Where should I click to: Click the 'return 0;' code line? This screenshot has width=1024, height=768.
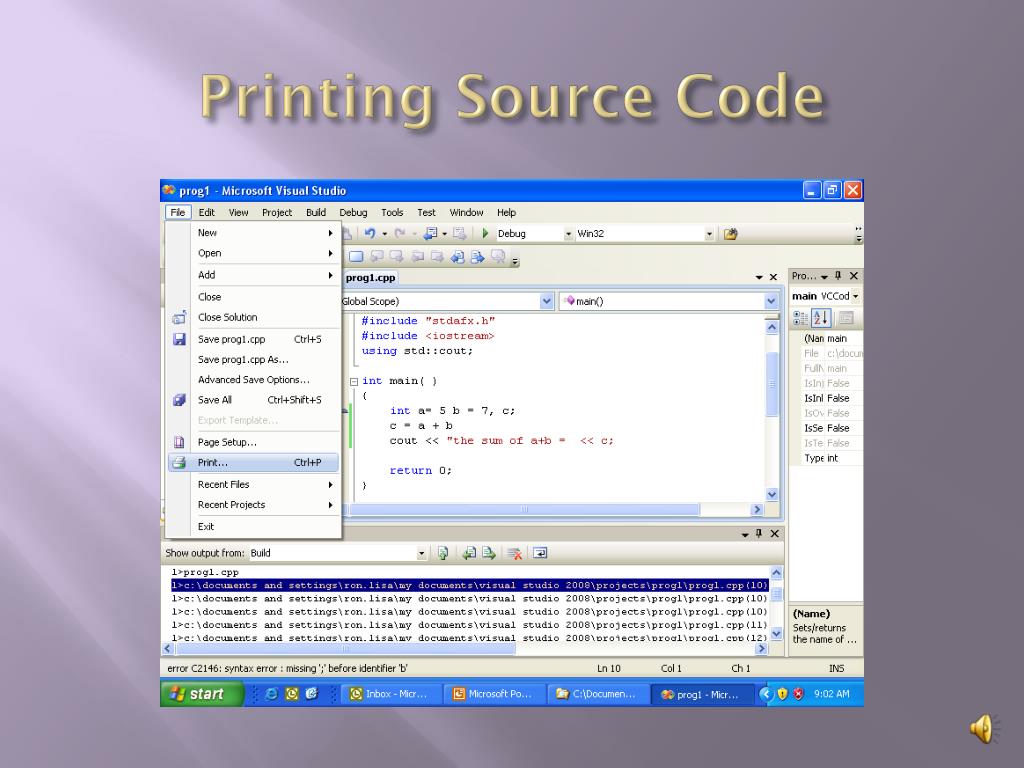click(x=420, y=470)
